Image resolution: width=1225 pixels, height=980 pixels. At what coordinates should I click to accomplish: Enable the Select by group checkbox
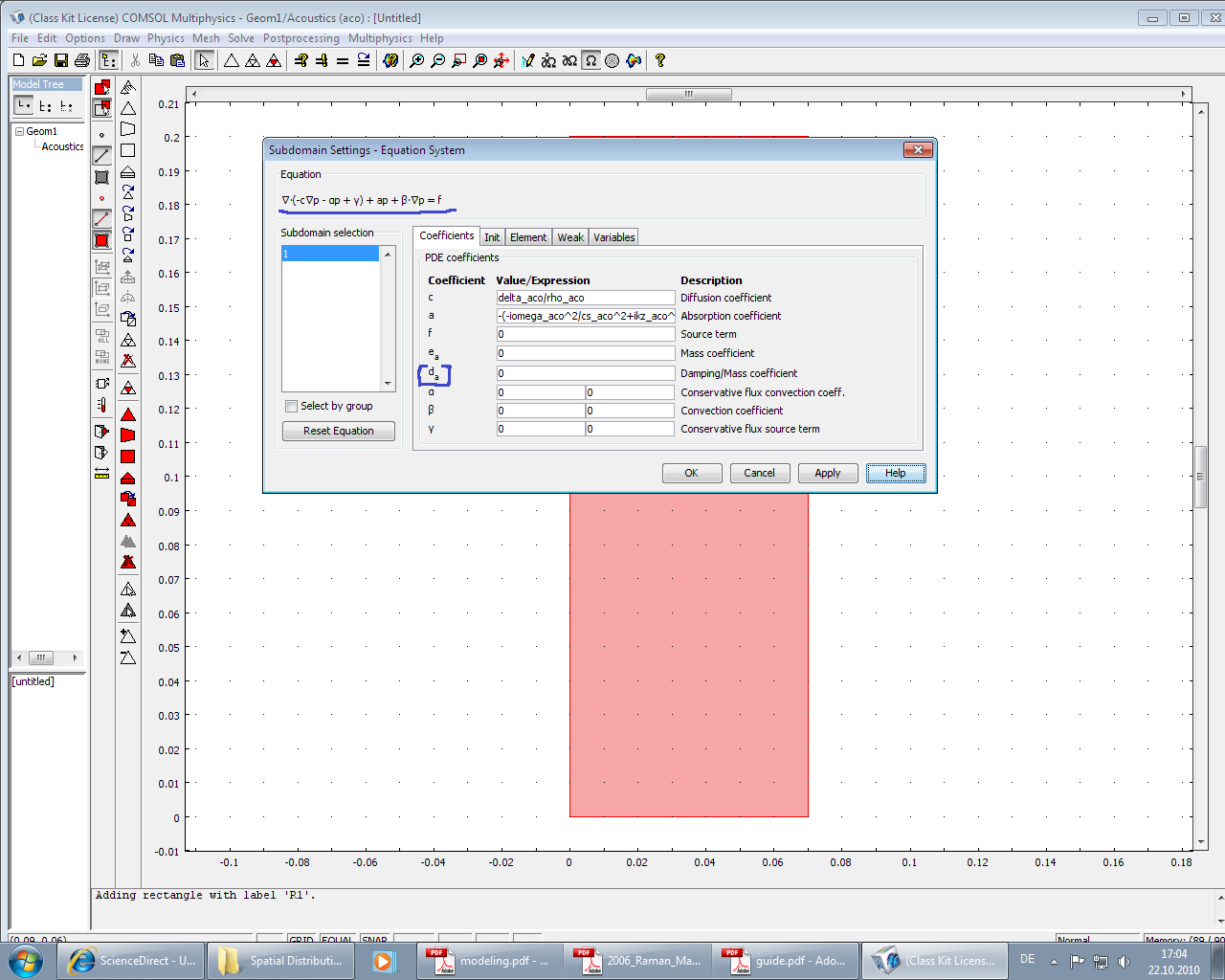click(x=292, y=407)
